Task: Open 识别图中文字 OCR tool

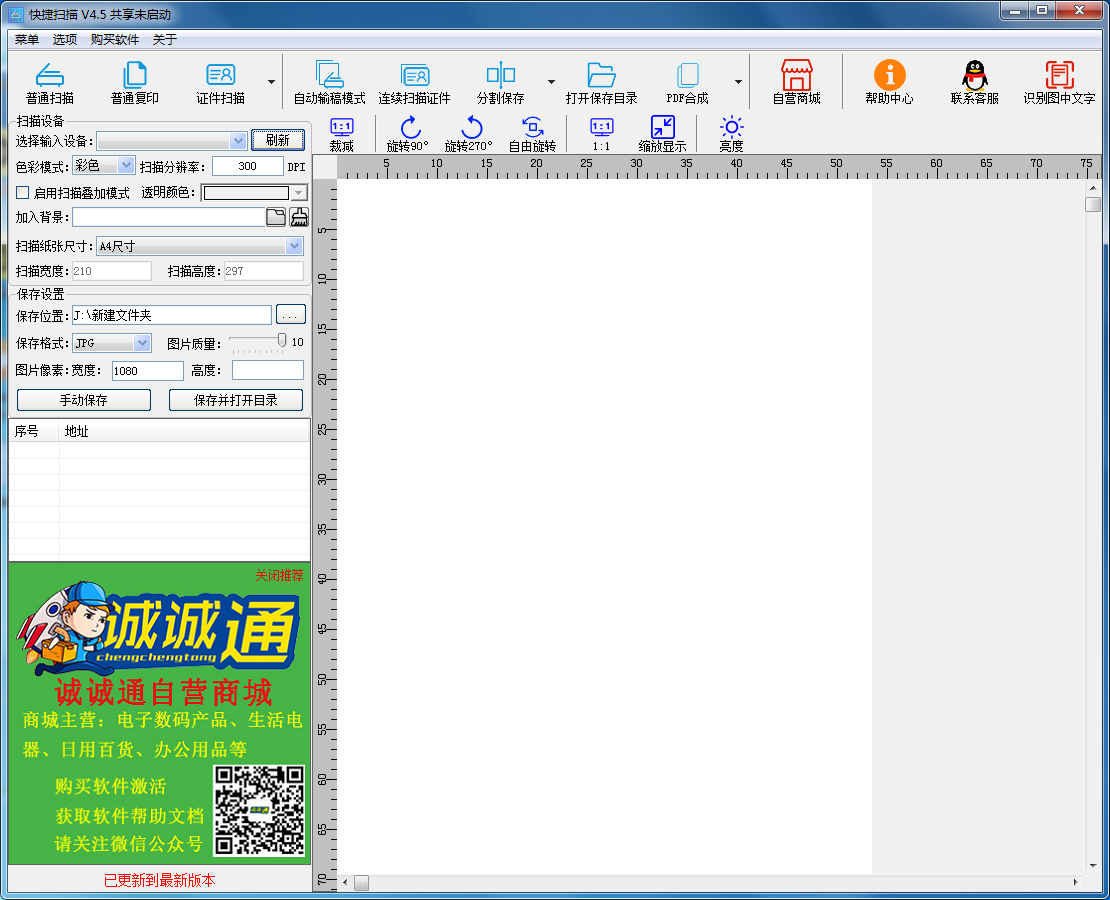Action: point(1059,76)
